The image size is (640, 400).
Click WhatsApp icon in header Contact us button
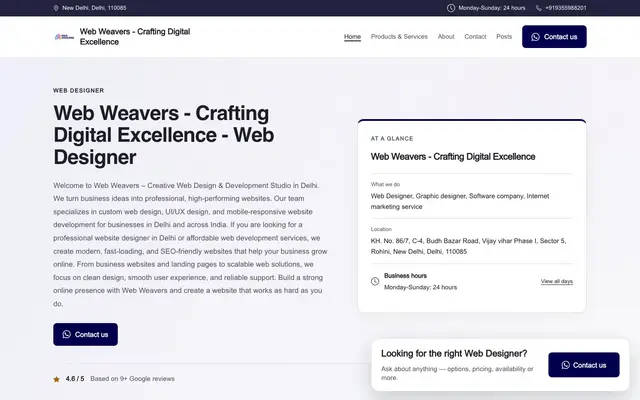tap(535, 37)
